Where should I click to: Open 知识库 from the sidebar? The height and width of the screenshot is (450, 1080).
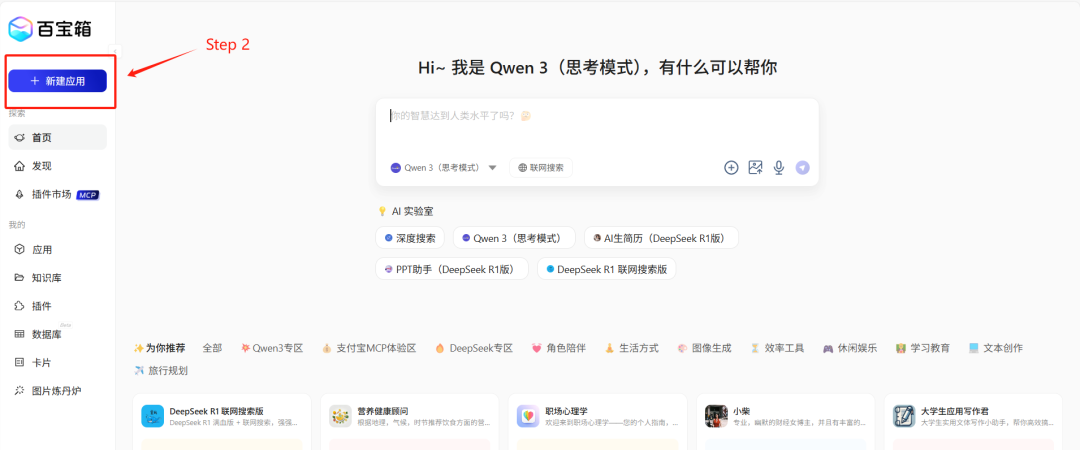point(47,278)
